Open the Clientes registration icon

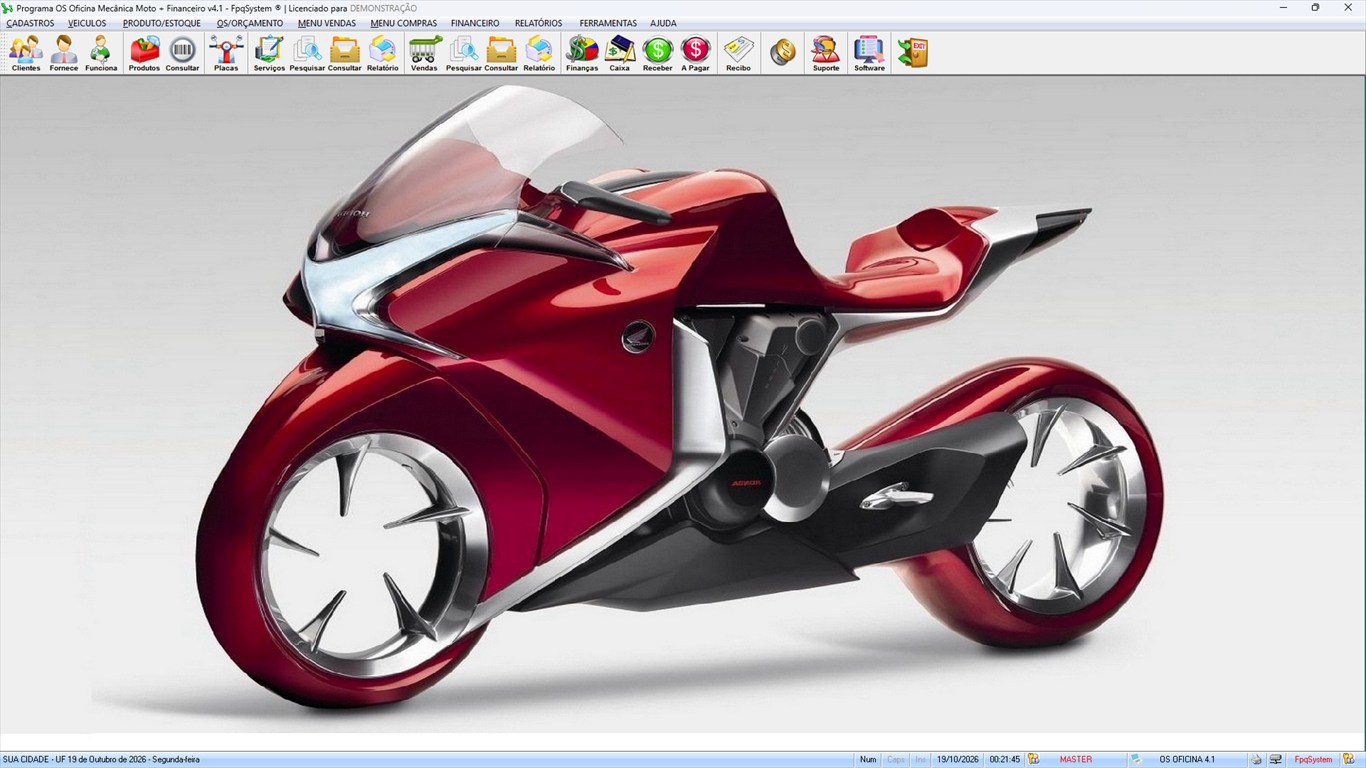(x=26, y=53)
